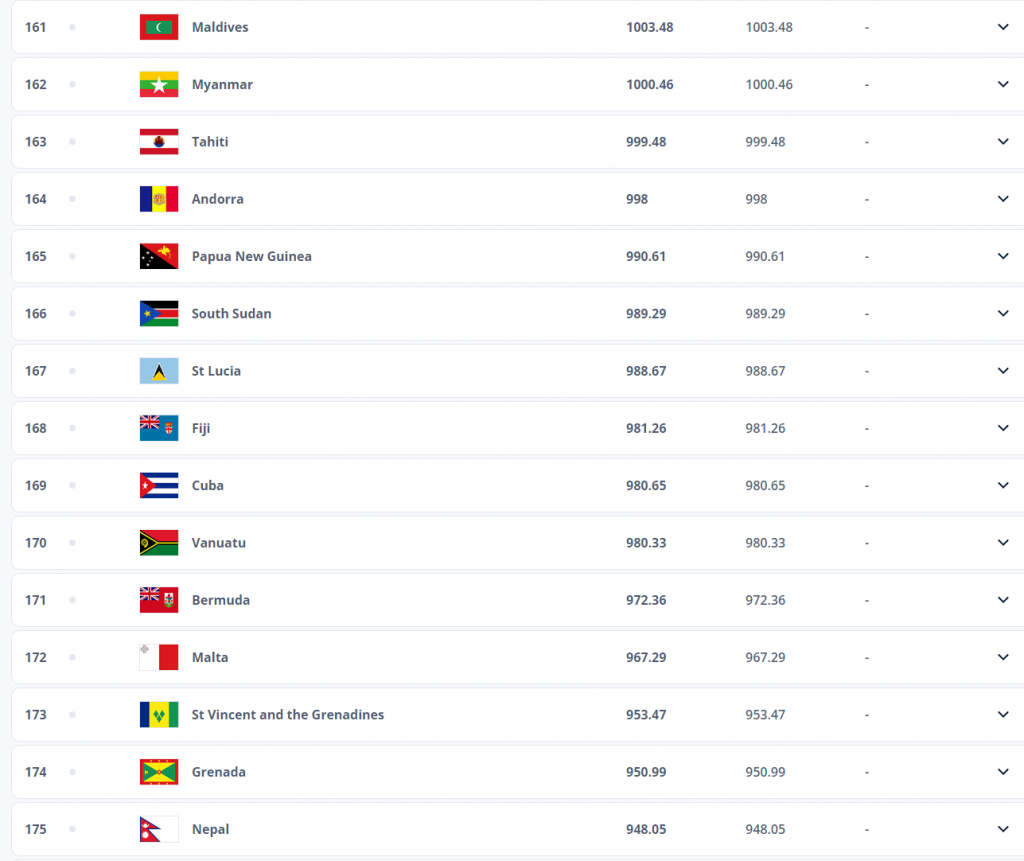Open the Bermuda row dropdown arrow
The height and width of the screenshot is (861, 1024).
(x=1003, y=600)
